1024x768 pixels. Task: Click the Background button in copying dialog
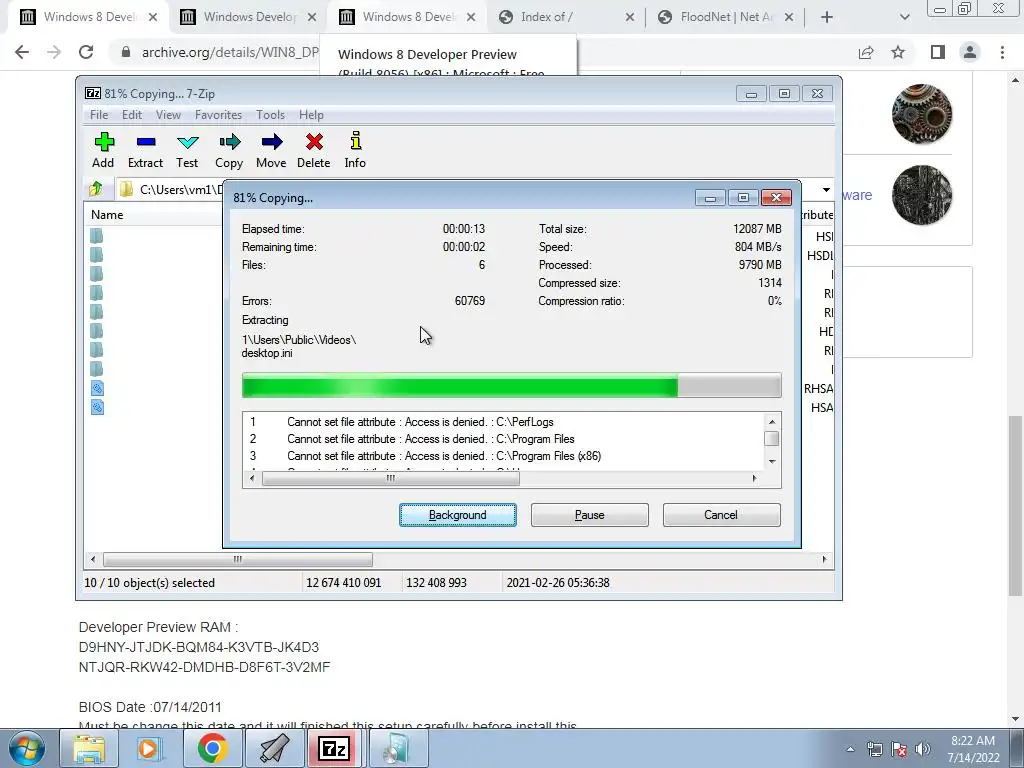[x=458, y=515]
